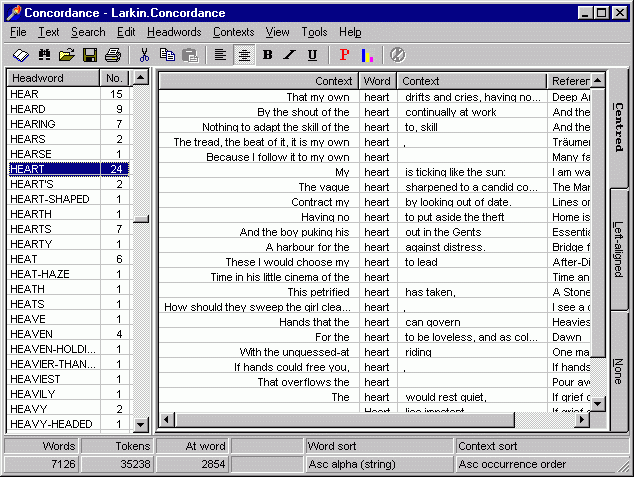This screenshot has width=634, height=477.
Task: Toggle Bold formatting
Action: pos(267,55)
